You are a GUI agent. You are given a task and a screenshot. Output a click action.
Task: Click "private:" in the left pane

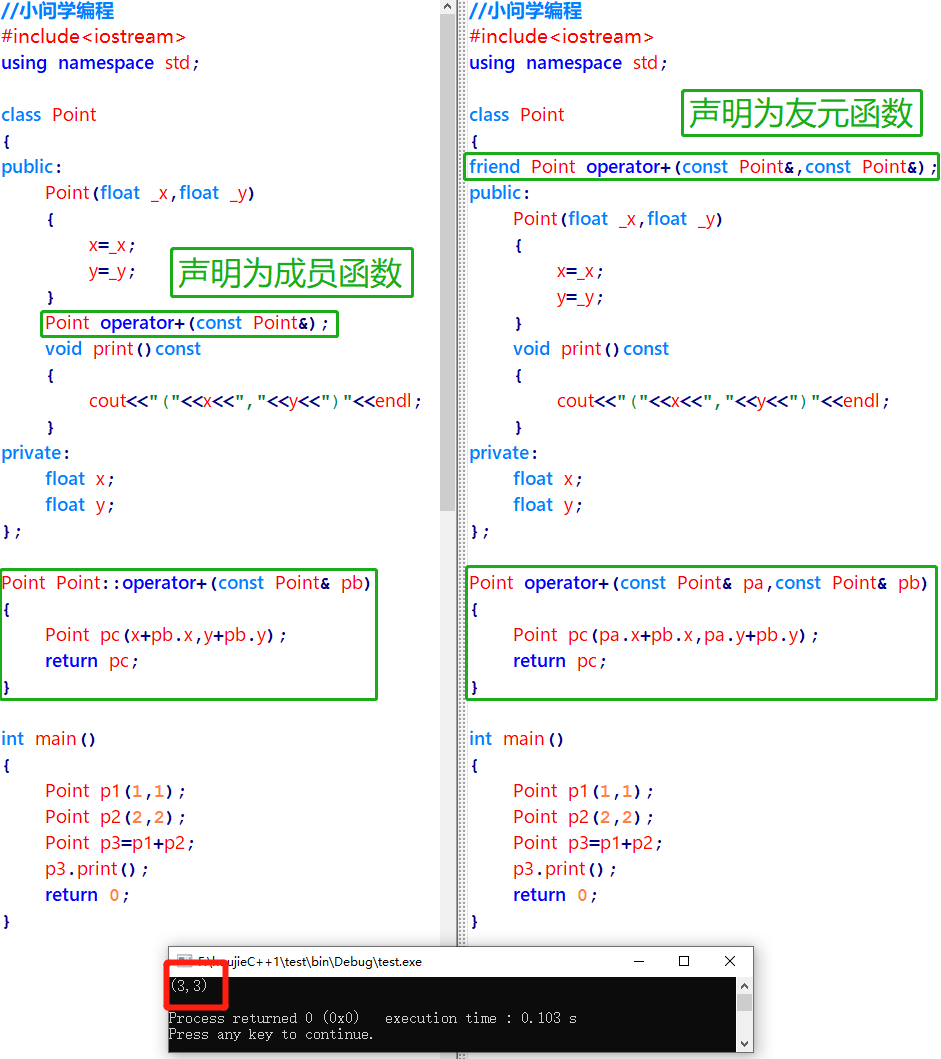coord(35,453)
